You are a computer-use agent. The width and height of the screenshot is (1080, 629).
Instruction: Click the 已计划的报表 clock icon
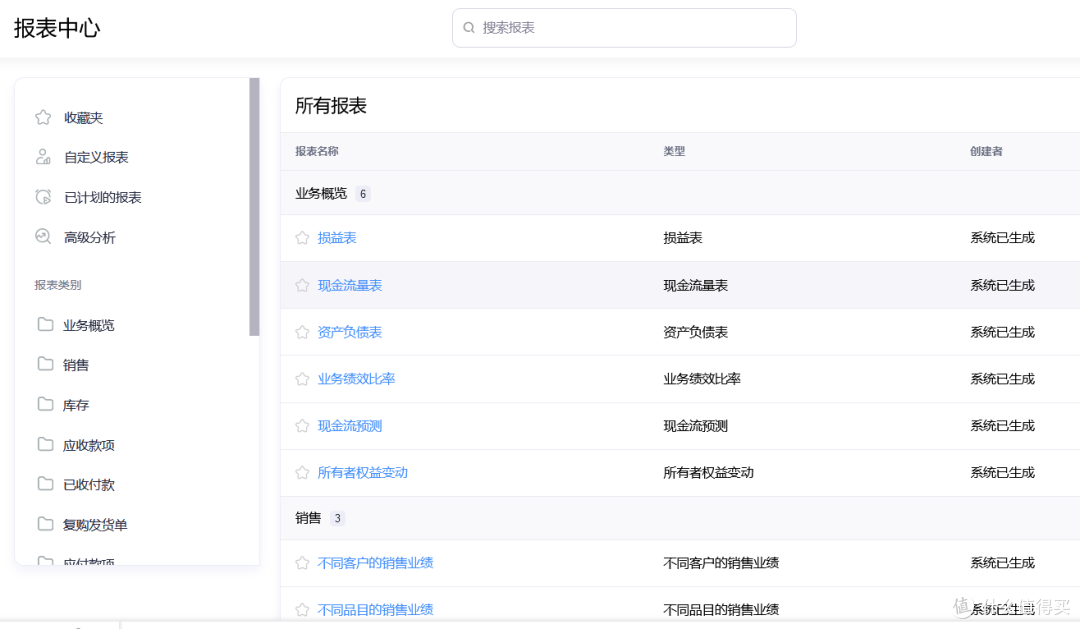coord(43,197)
